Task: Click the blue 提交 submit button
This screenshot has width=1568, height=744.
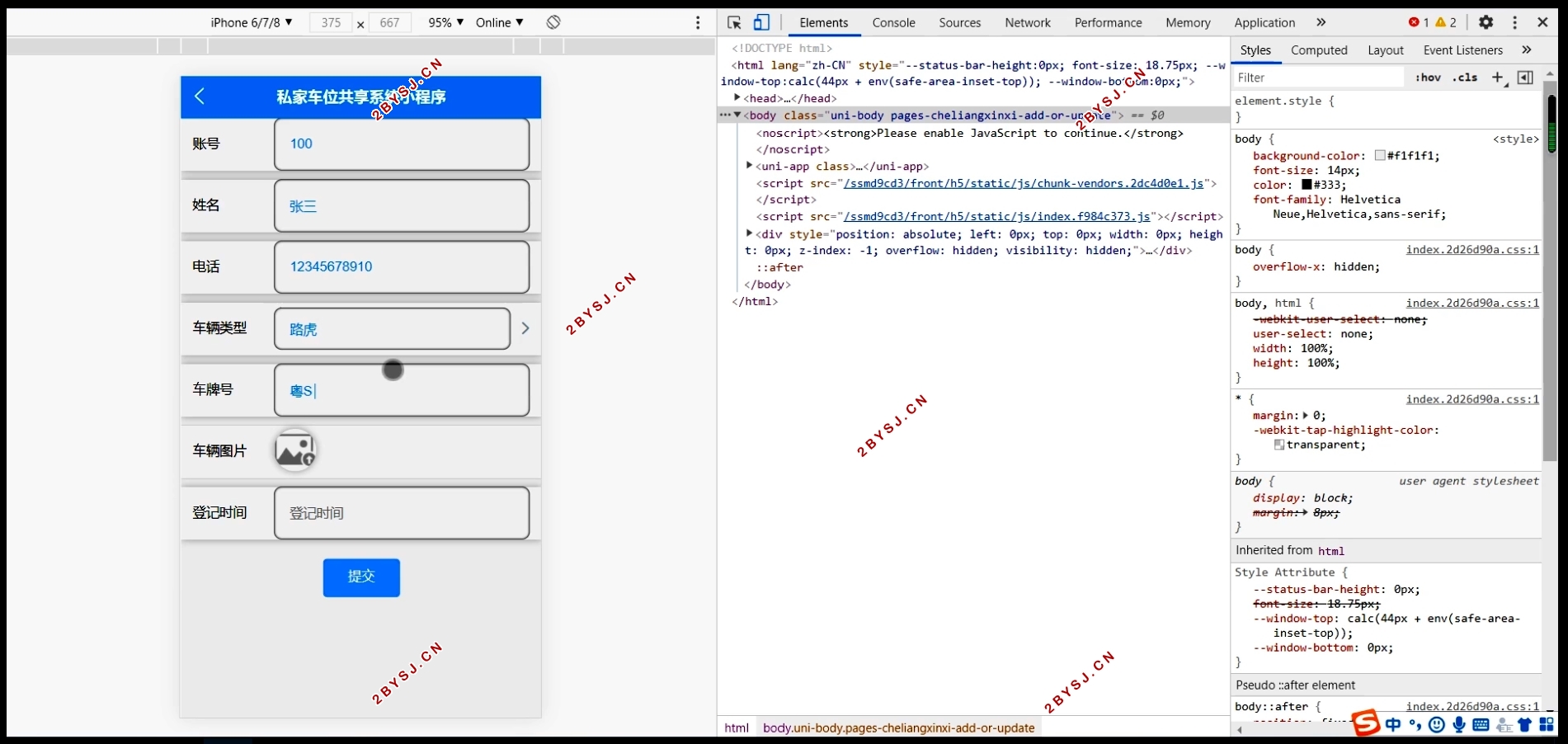Action: coord(361,577)
